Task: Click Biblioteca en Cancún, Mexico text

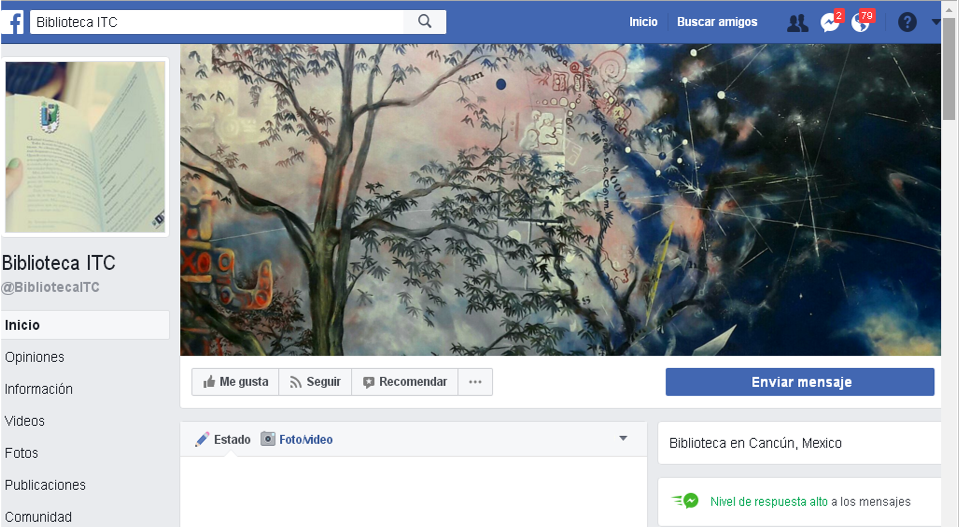Action: [755, 443]
